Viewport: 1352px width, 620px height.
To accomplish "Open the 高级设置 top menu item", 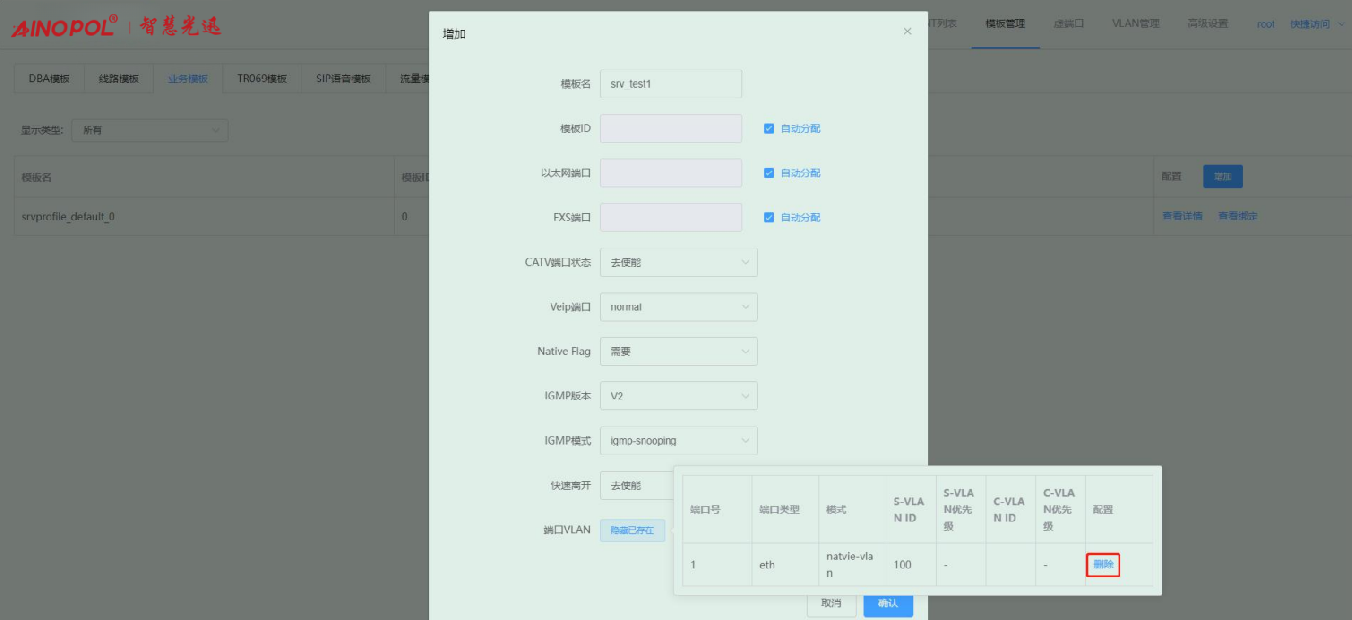I will click(x=1207, y=24).
